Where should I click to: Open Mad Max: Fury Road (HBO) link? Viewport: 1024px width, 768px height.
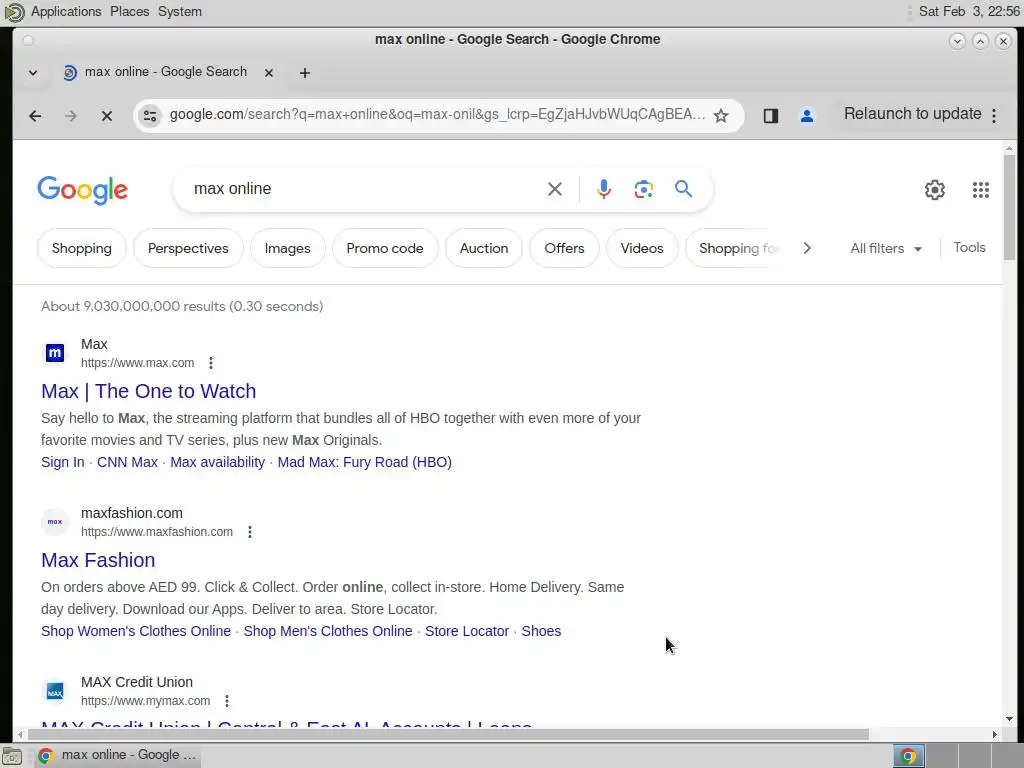click(x=364, y=463)
